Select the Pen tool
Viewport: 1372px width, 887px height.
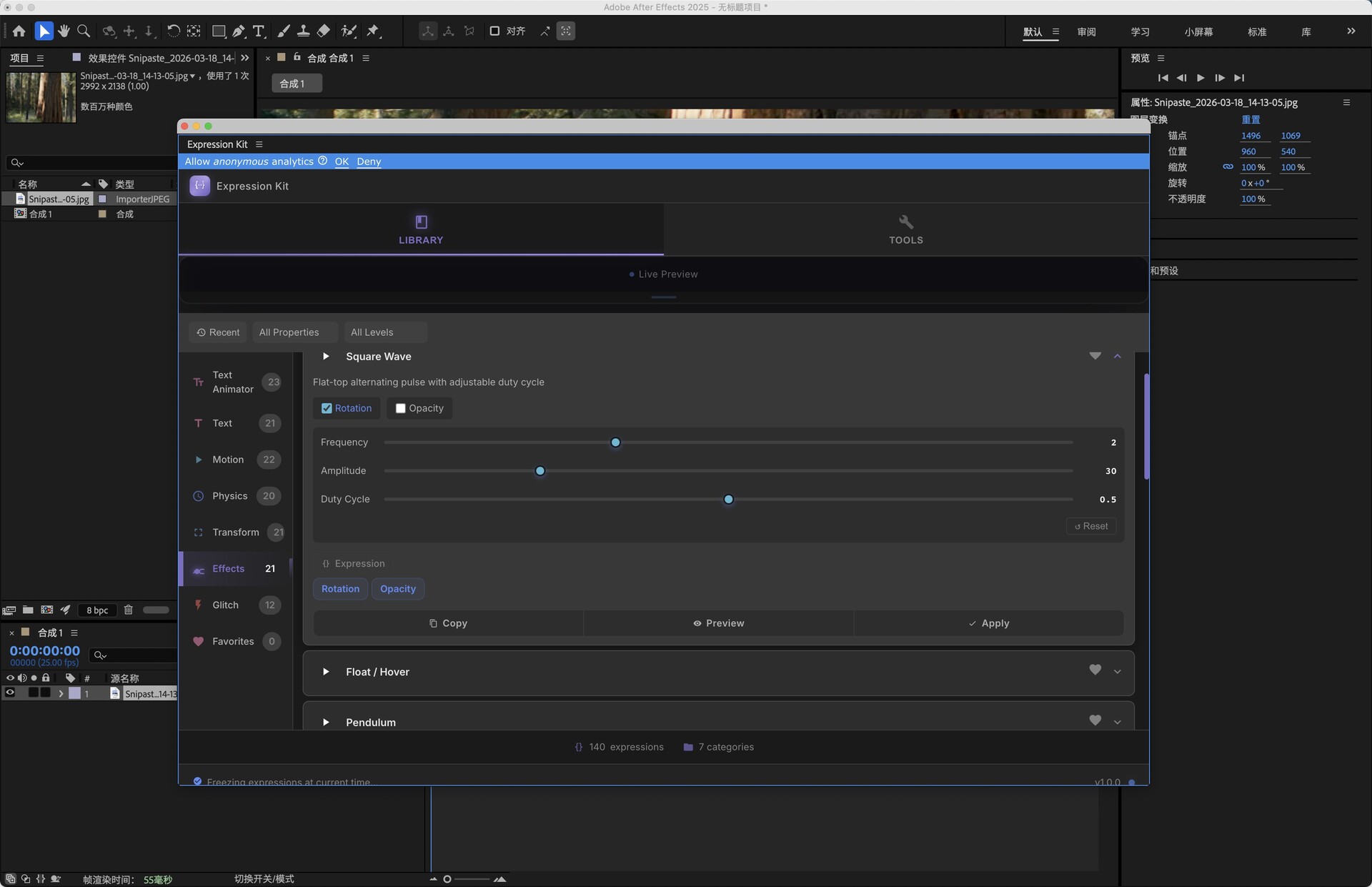point(239,31)
